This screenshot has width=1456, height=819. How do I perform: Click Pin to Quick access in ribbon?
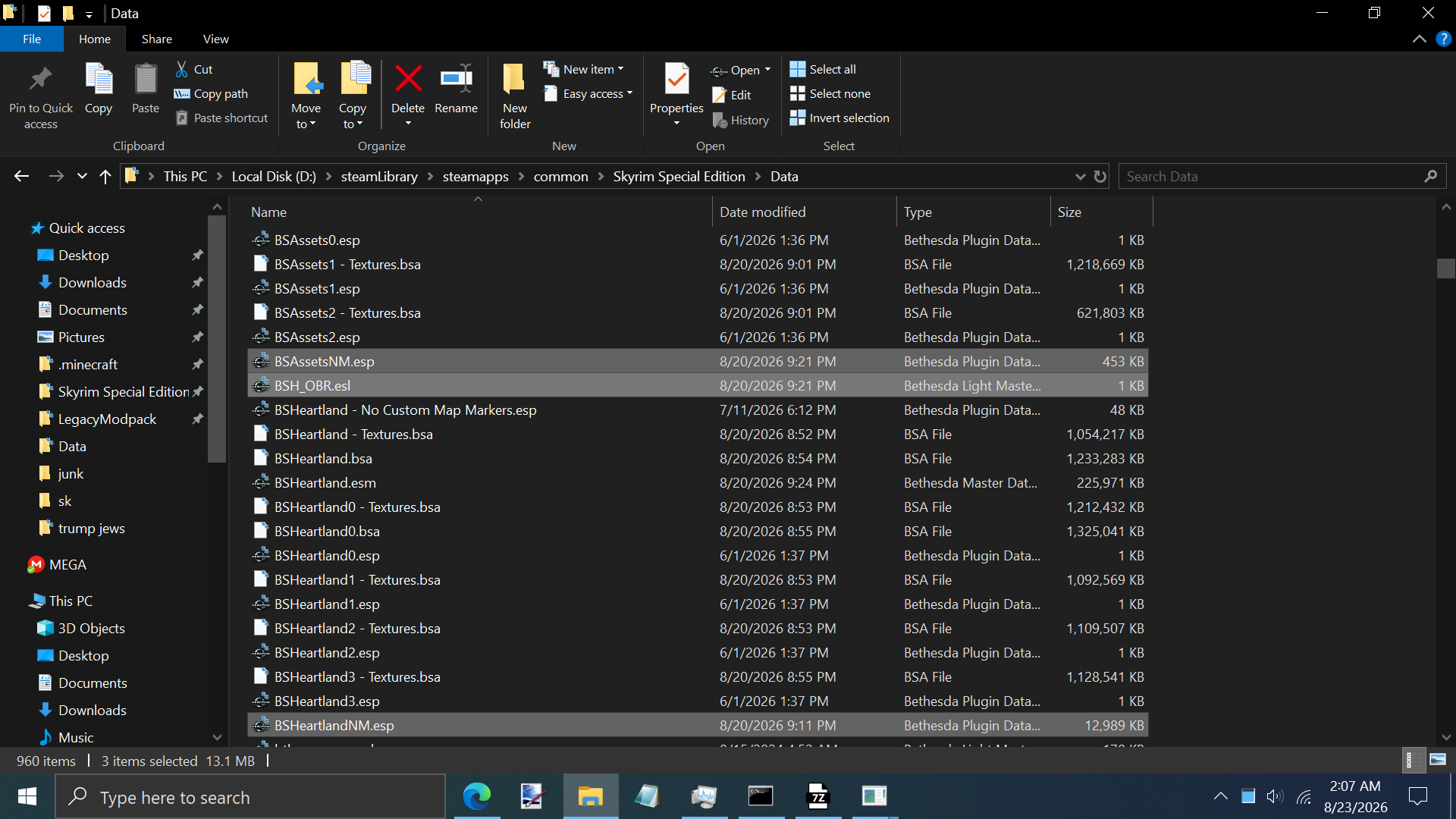point(41,96)
